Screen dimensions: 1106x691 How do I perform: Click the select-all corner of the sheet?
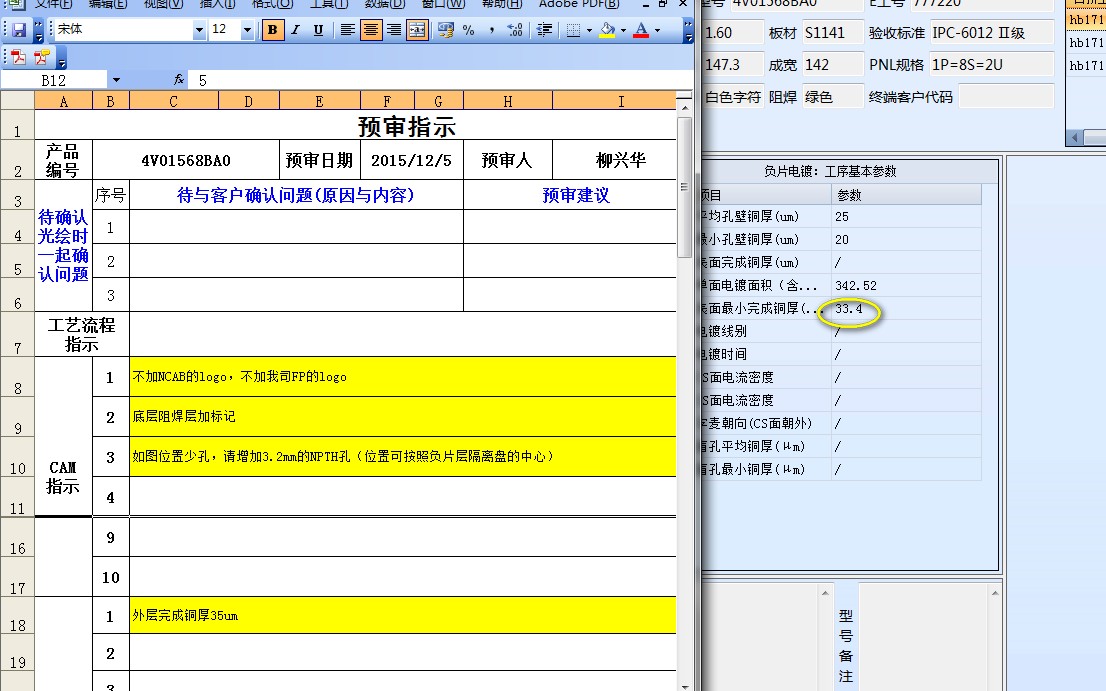pos(17,100)
